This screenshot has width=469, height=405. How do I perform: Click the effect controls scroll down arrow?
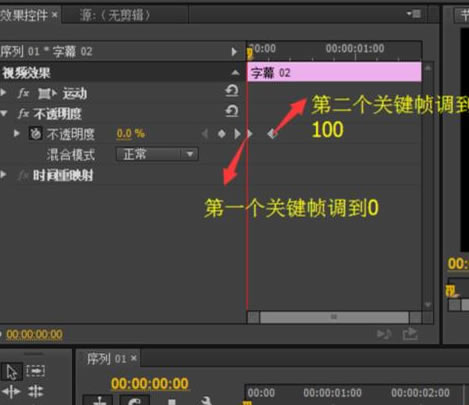pyautogui.click(x=428, y=304)
